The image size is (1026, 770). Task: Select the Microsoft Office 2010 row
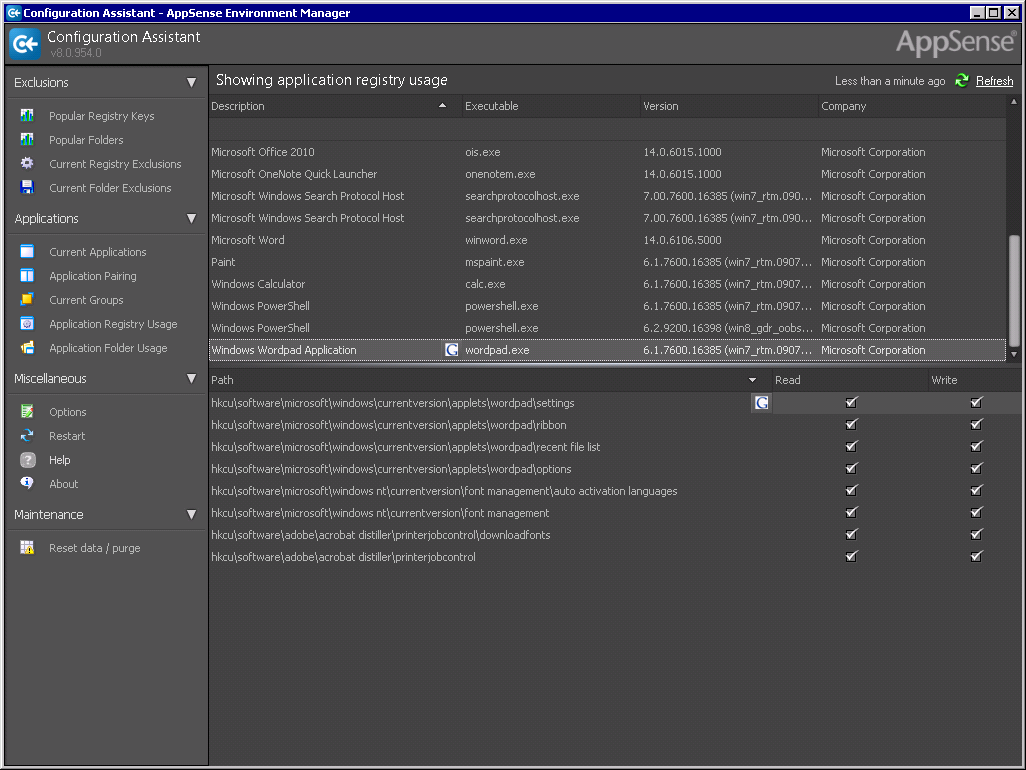[x=607, y=152]
